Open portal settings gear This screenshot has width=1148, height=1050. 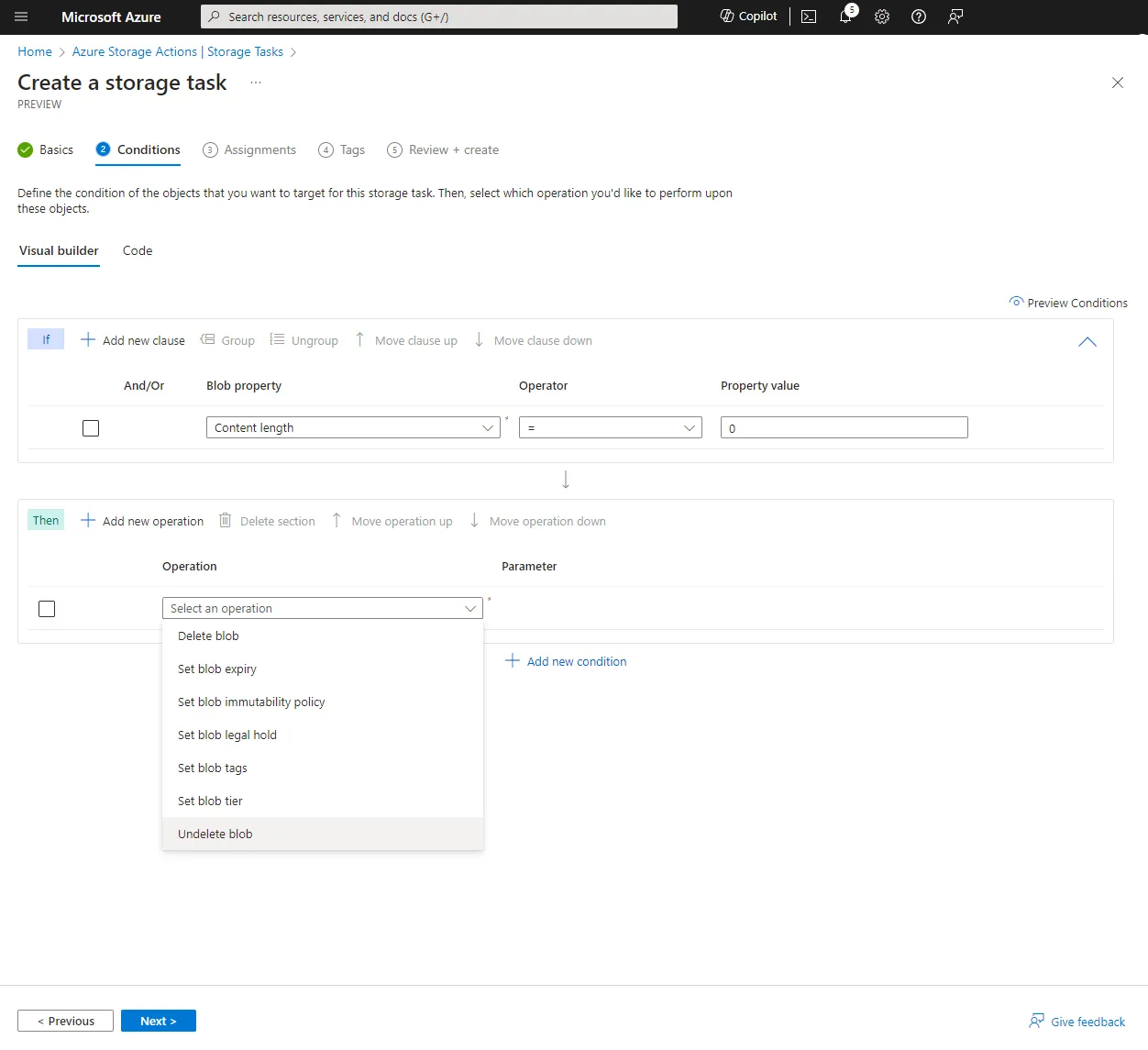coord(882,17)
